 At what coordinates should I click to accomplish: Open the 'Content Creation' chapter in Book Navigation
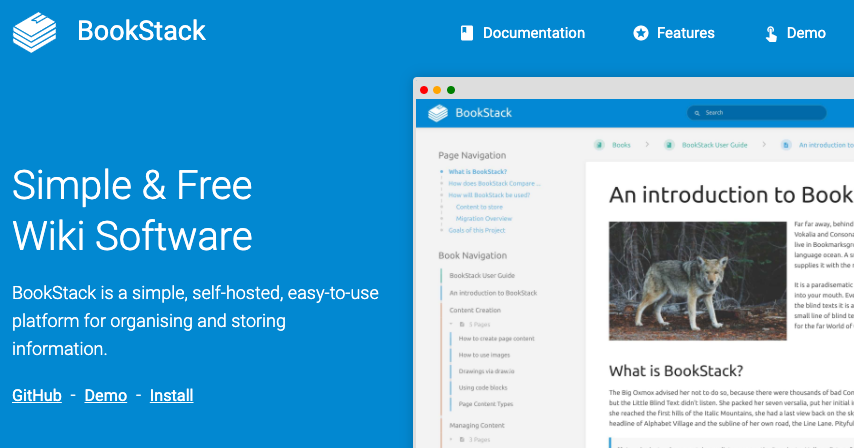[x=475, y=310]
